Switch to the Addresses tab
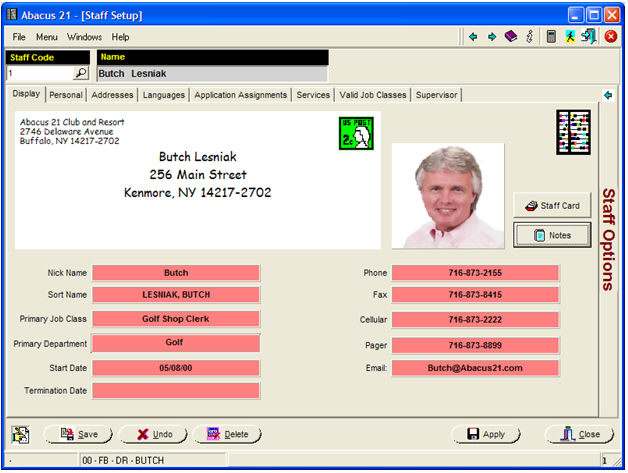The height and width of the screenshot is (473, 628). tap(112, 95)
